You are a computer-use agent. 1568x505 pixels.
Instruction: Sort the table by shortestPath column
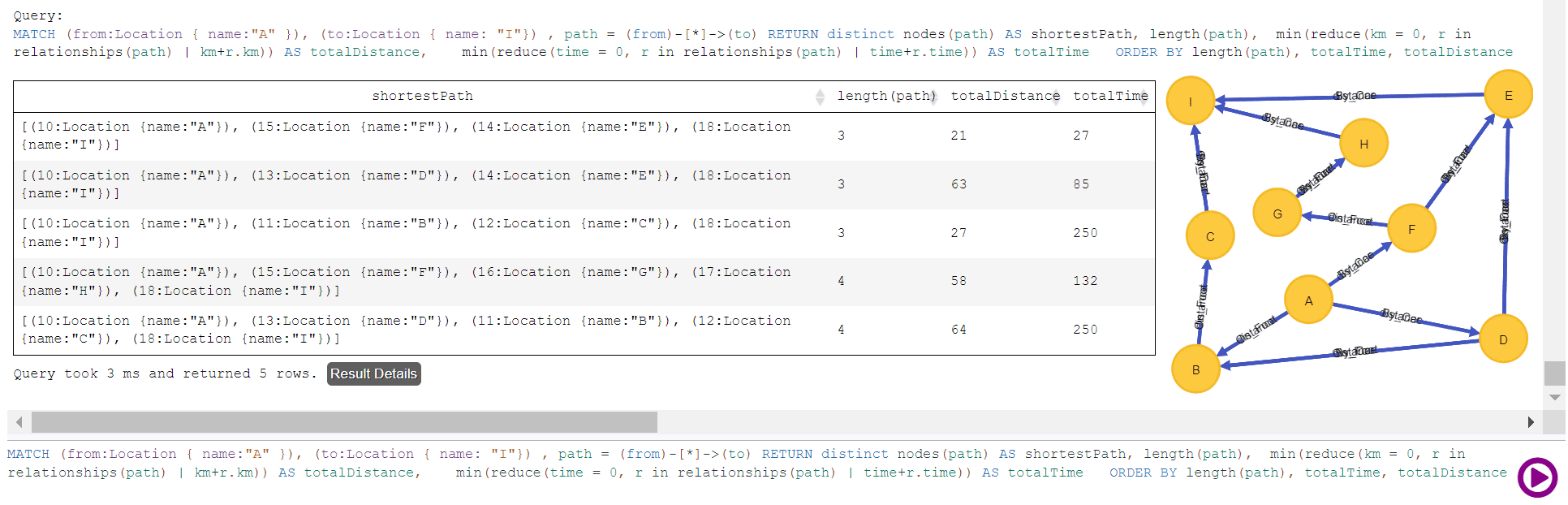pyautogui.click(x=422, y=96)
